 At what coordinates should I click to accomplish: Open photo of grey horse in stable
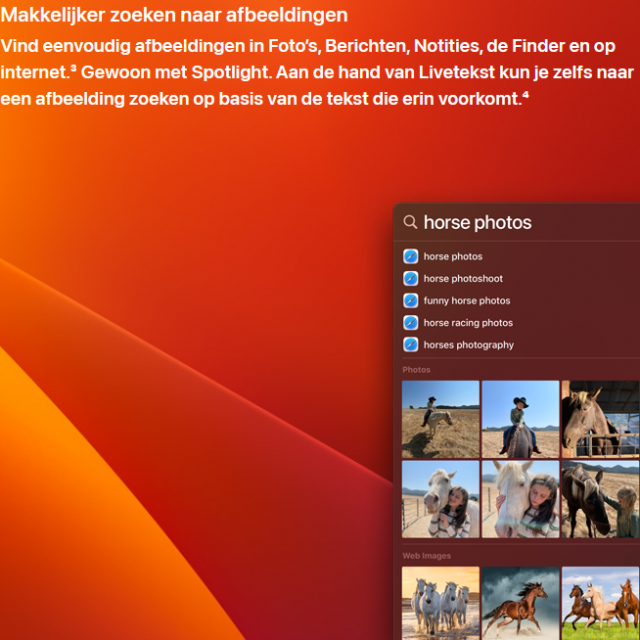pyautogui.click(x=600, y=419)
